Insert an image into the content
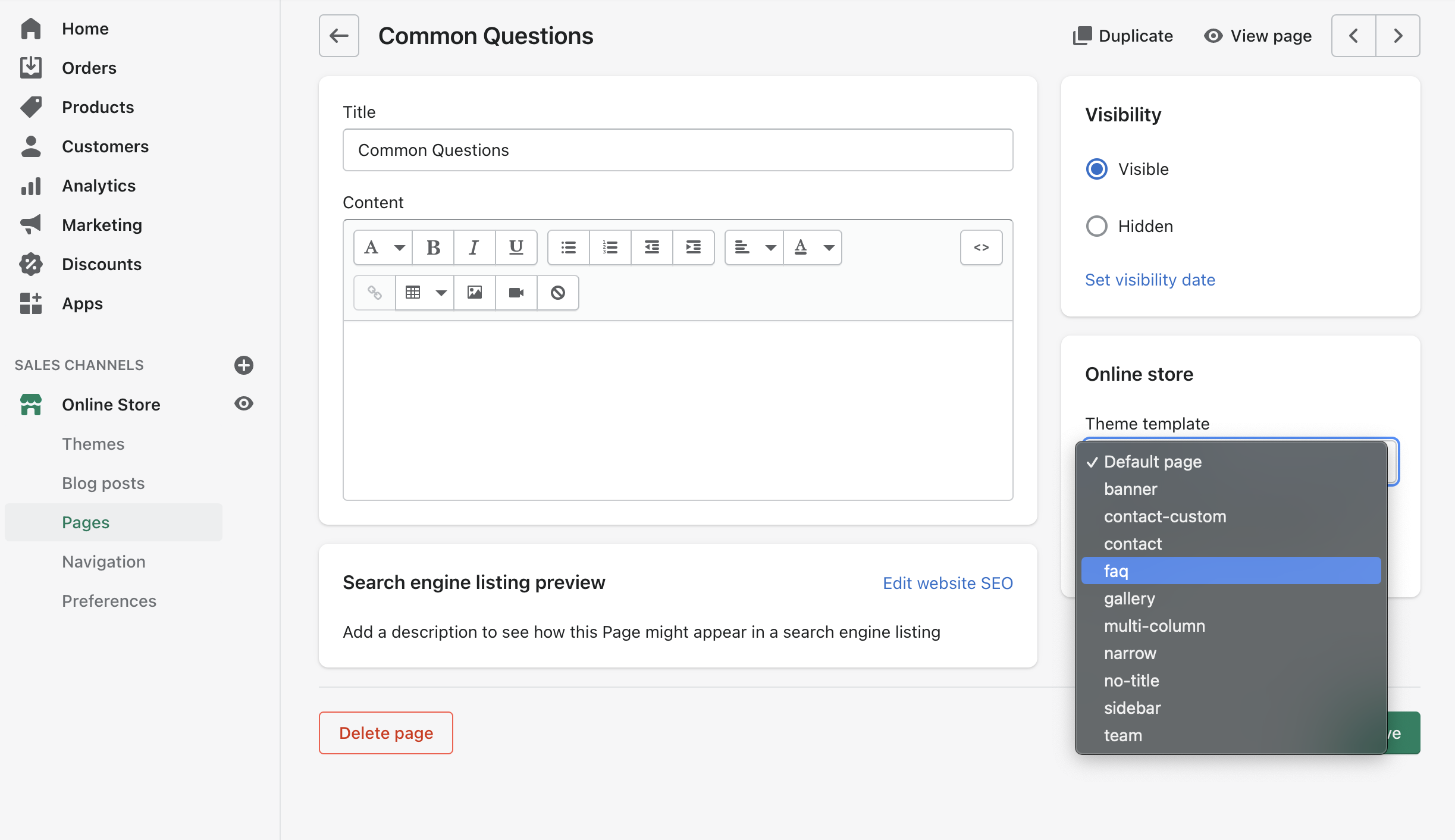Image resolution: width=1455 pixels, height=840 pixels. (x=474, y=292)
